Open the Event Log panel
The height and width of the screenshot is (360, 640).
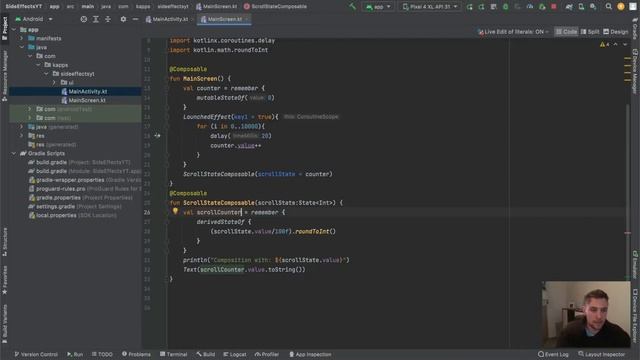[x=553, y=354]
